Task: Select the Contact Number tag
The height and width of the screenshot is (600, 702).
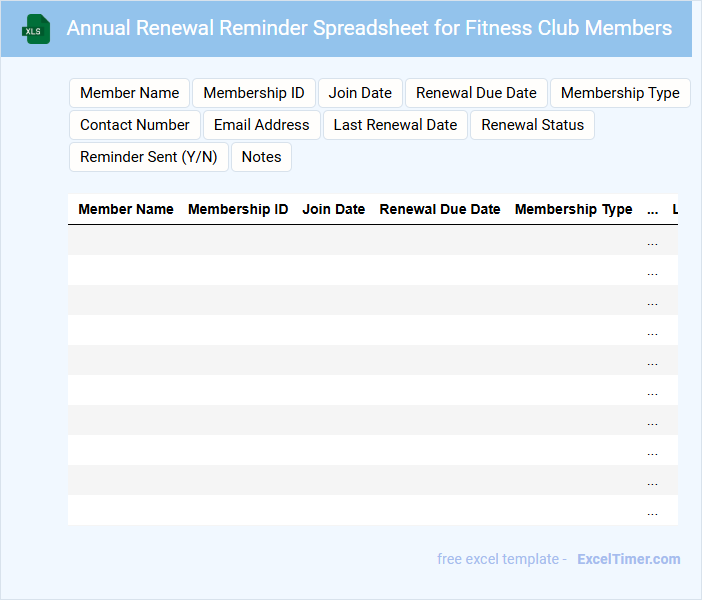Action: point(135,125)
